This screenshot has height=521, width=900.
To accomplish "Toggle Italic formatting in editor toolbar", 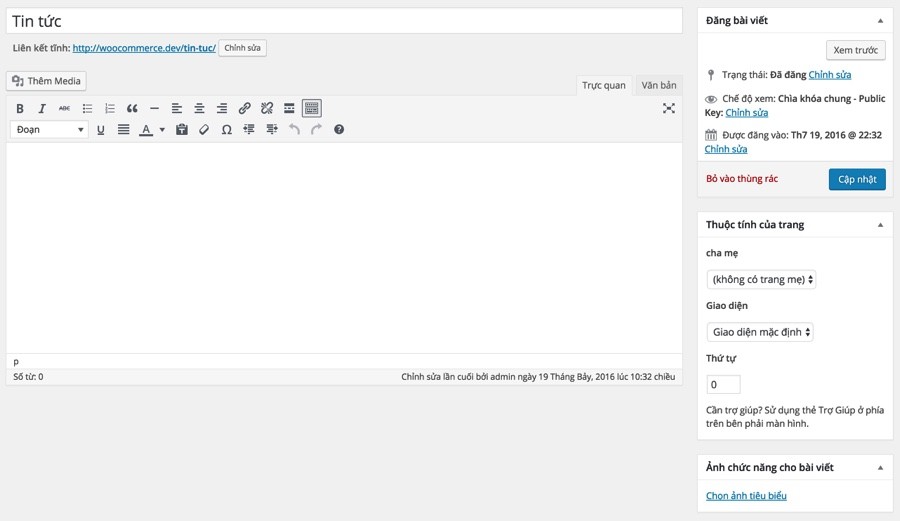I will 42,108.
